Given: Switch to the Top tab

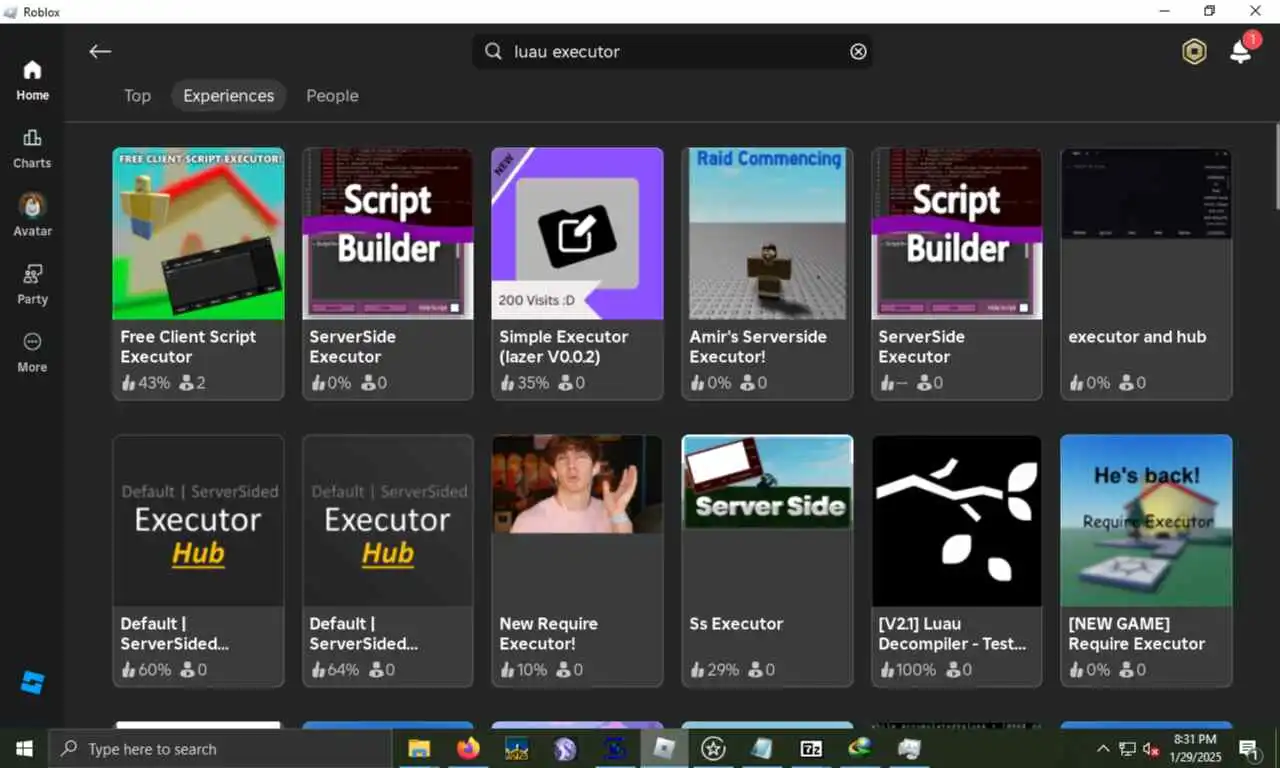Looking at the screenshot, I should pos(137,96).
